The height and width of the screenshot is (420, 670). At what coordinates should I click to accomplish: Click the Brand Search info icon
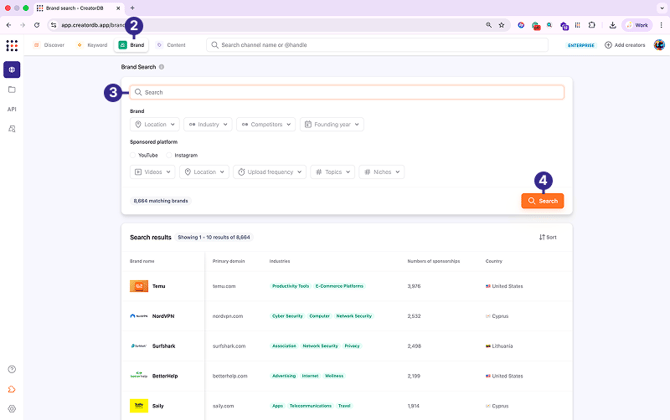[x=162, y=67]
